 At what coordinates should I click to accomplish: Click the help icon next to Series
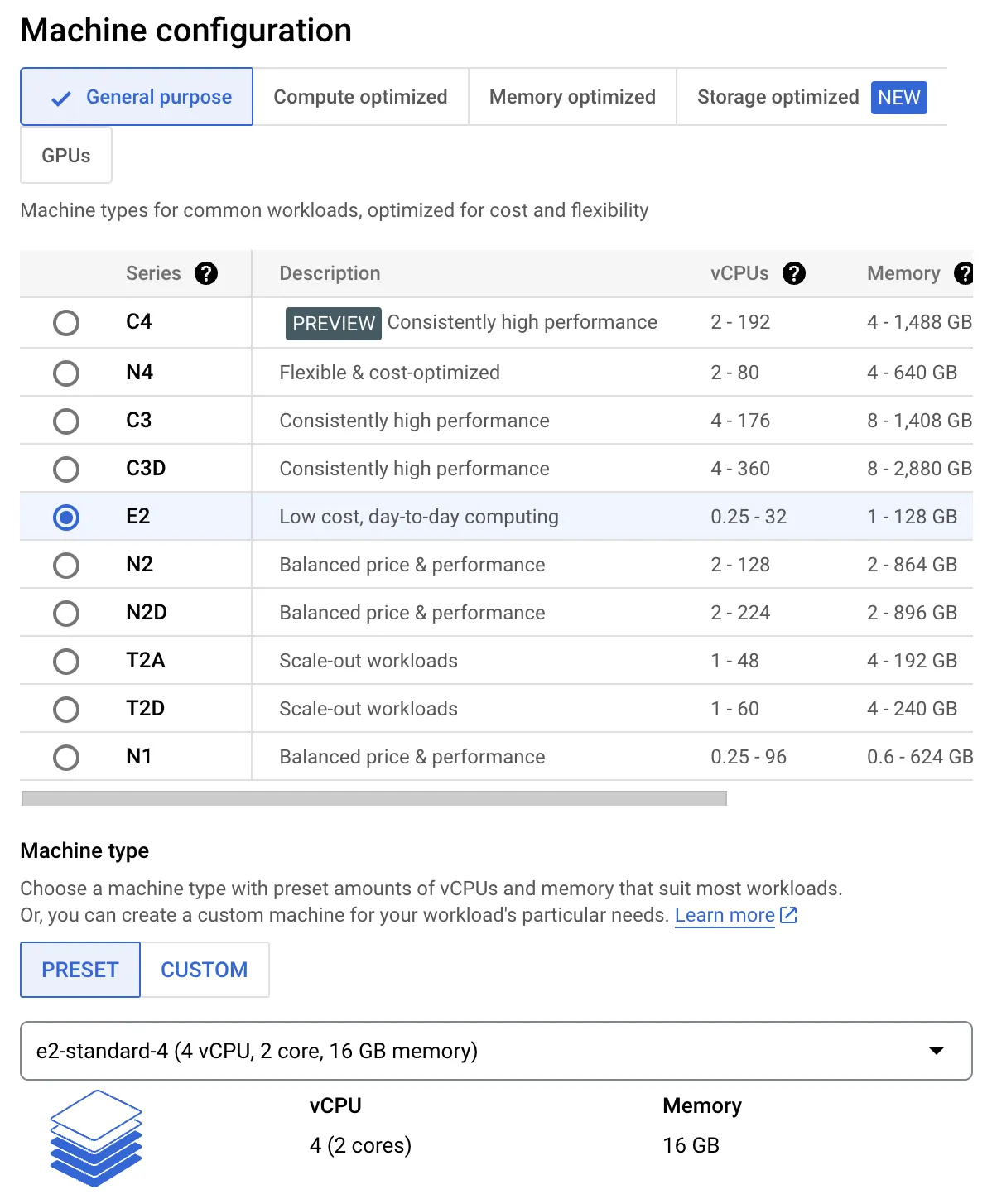pyautogui.click(x=205, y=273)
